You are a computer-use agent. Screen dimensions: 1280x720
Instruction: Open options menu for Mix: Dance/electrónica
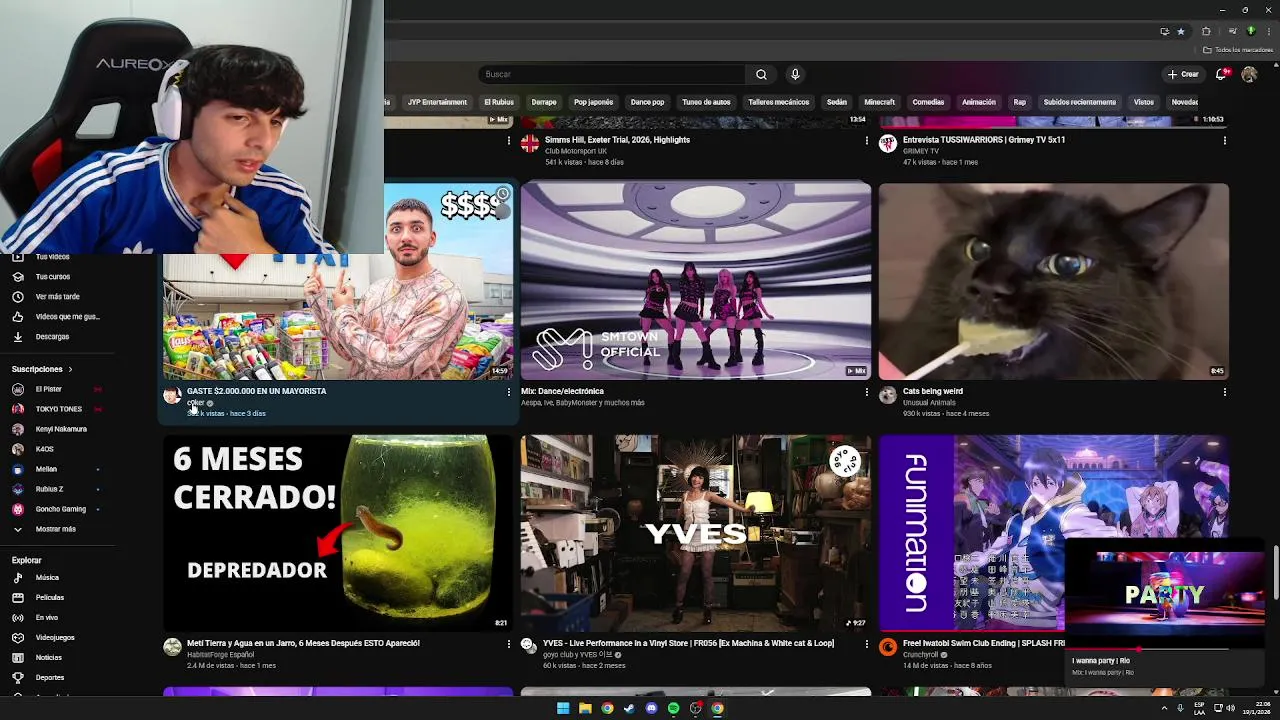(866, 392)
